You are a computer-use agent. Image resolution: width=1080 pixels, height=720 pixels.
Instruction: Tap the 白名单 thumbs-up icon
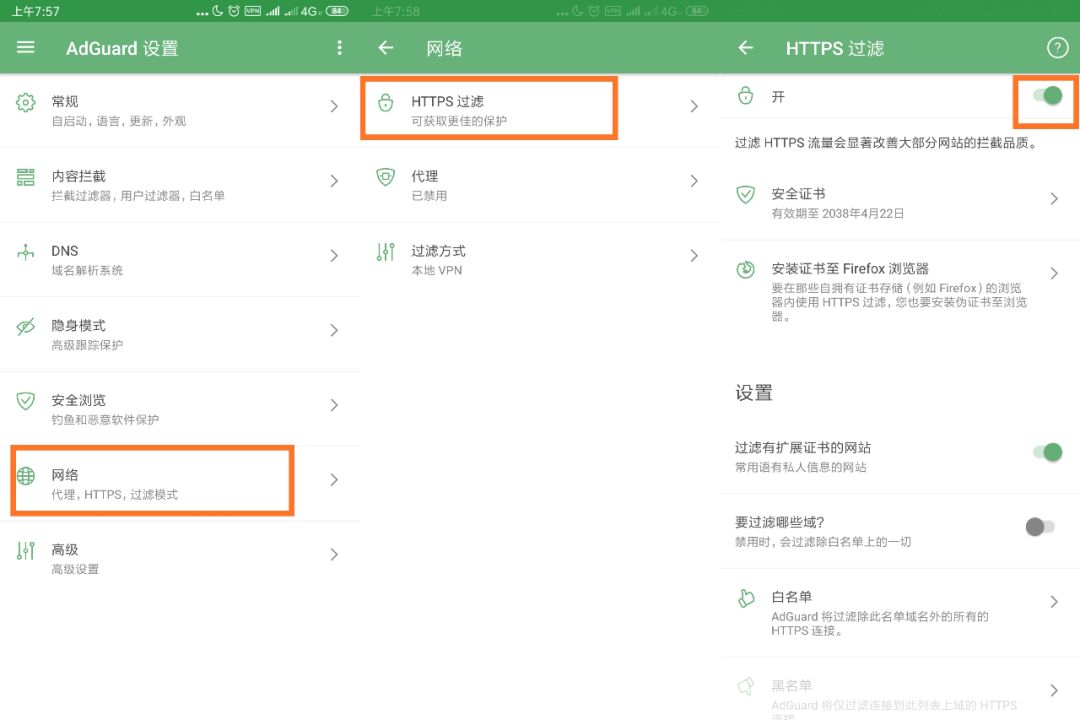click(745, 598)
